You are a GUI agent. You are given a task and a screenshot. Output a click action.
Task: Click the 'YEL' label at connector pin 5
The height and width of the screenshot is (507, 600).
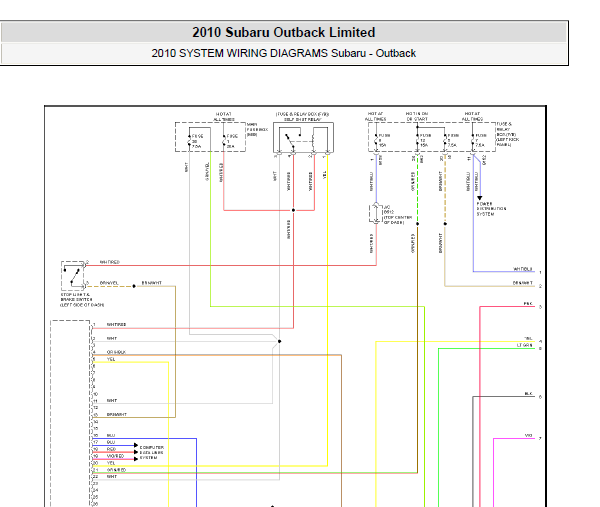111,359
